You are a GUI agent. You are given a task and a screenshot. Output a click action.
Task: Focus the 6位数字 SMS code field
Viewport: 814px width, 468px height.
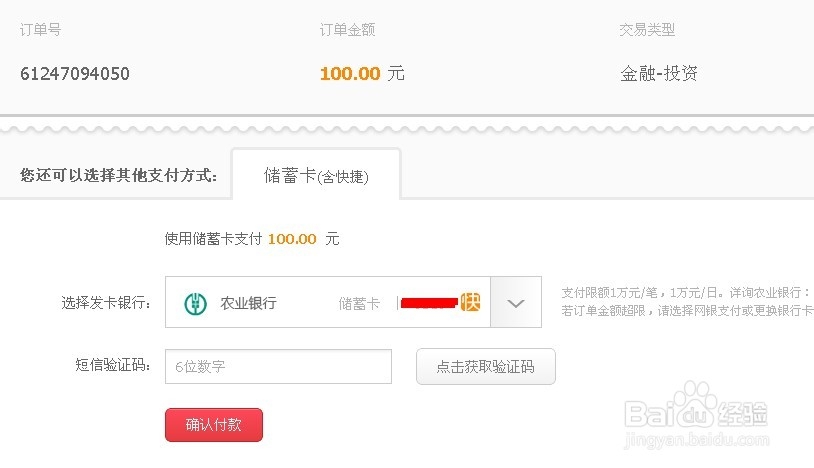[x=278, y=366]
